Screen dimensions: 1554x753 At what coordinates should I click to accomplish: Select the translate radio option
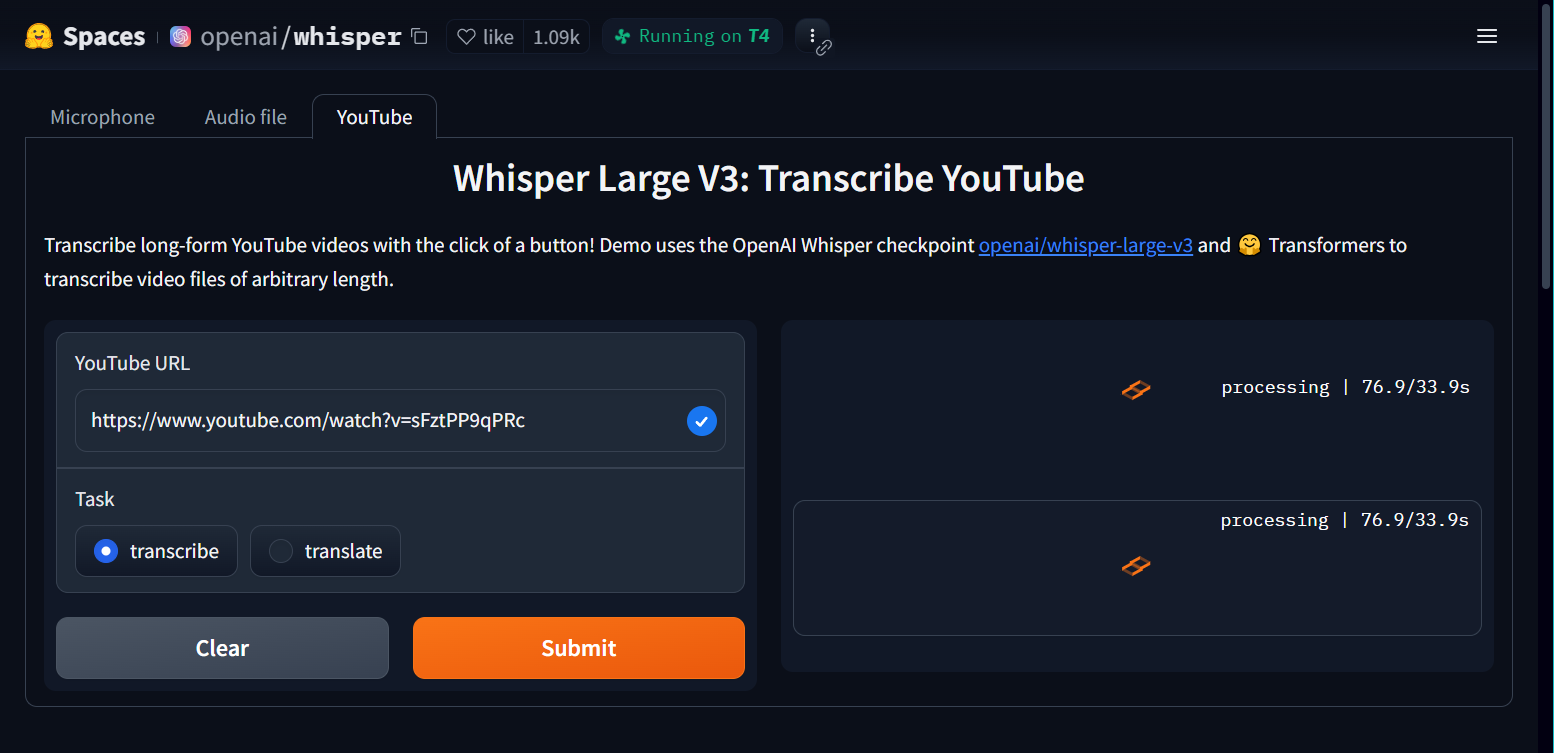[x=325, y=551]
